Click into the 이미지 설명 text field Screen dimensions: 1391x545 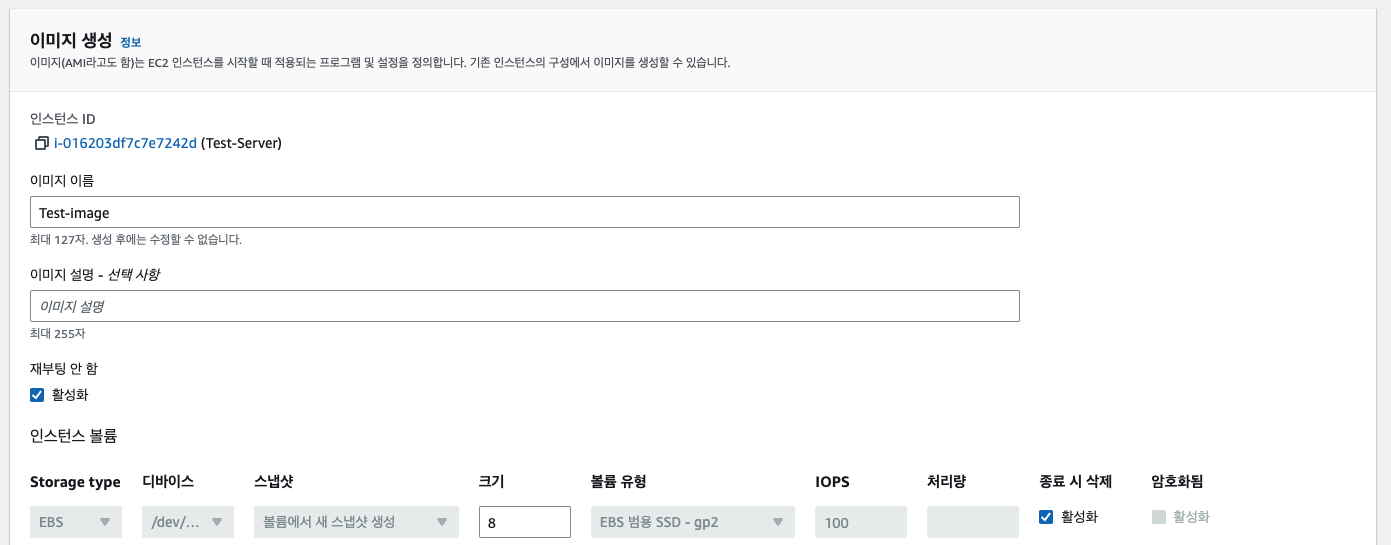525,306
